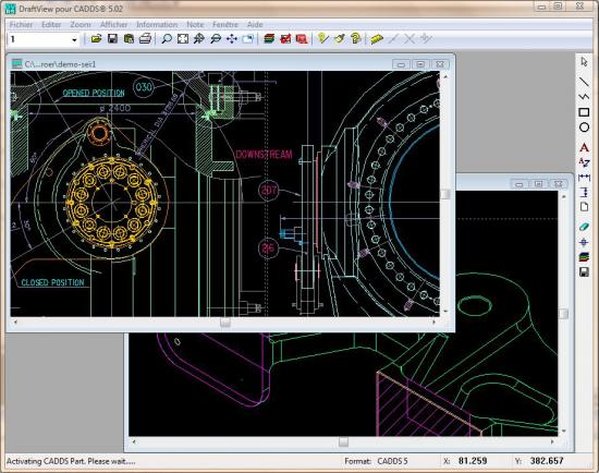Select the Rectangle drawing tool
This screenshot has width=599, height=473.
[x=584, y=112]
